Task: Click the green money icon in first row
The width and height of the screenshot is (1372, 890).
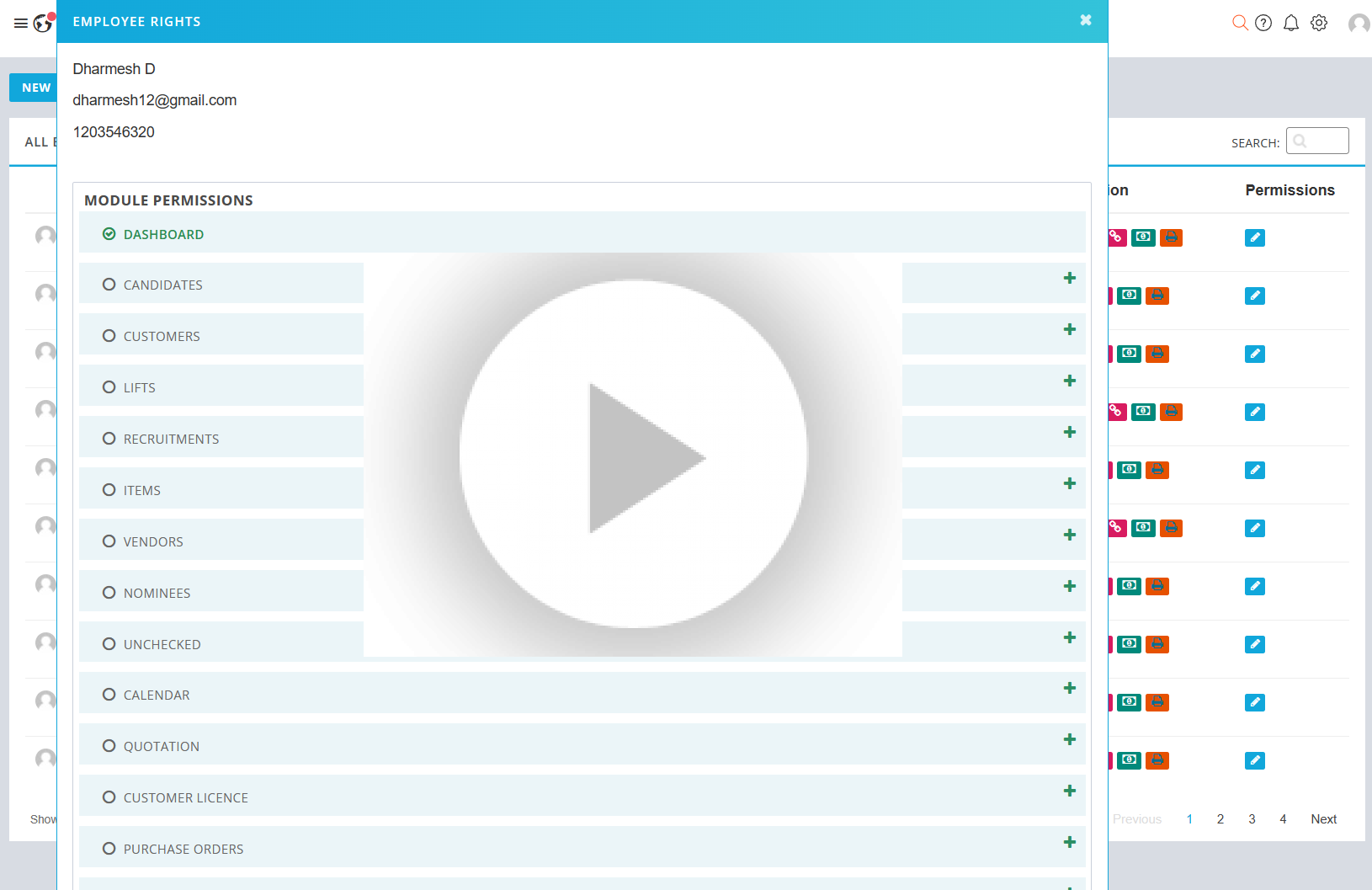Action: pos(1143,237)
